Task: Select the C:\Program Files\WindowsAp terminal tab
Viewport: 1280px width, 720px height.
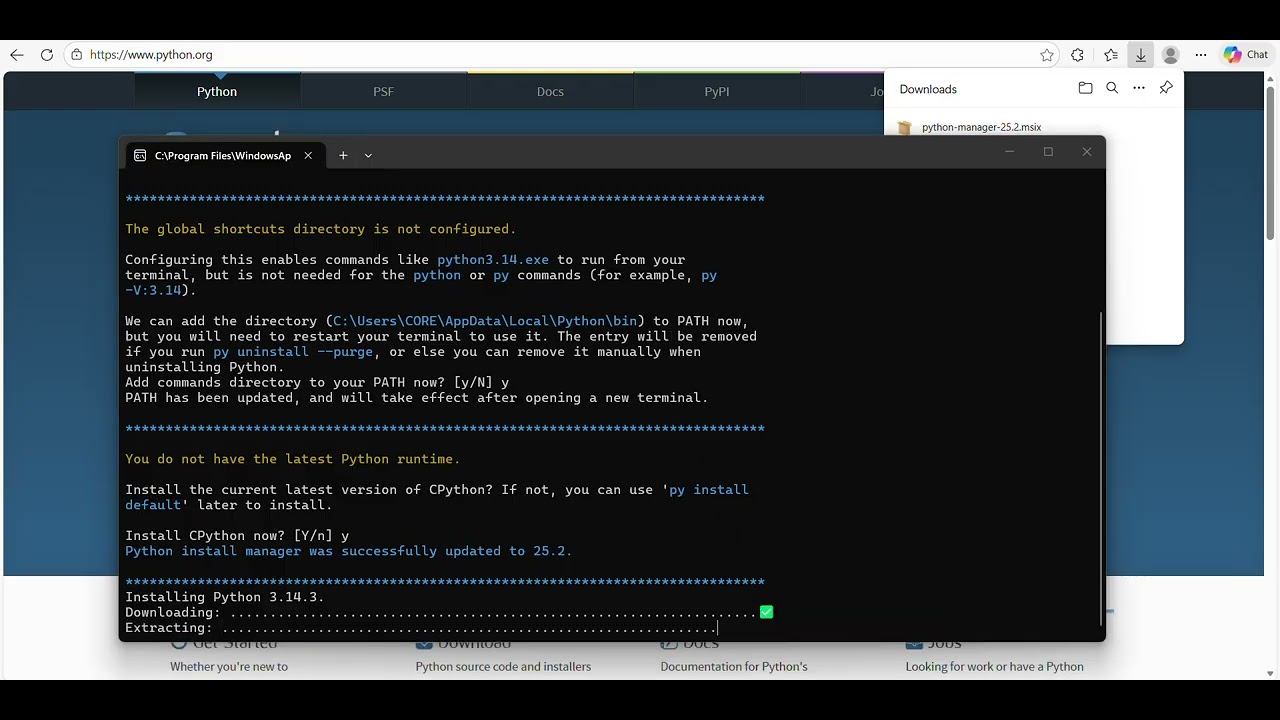Action: pos(223,156)
